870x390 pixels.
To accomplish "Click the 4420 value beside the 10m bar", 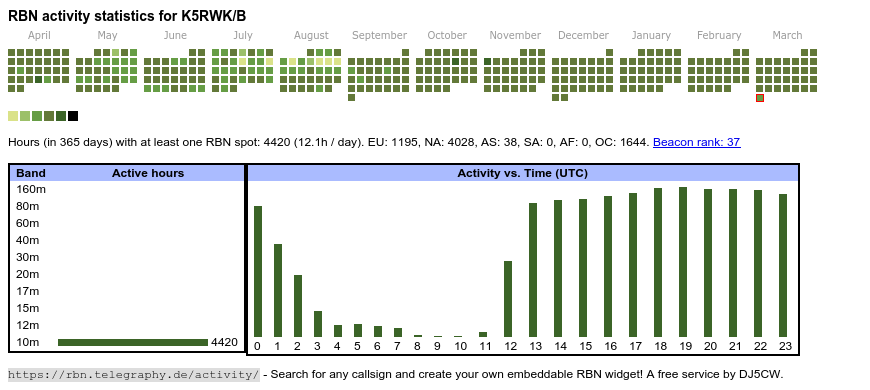I will pyautogui.click(x=224, y=342).
